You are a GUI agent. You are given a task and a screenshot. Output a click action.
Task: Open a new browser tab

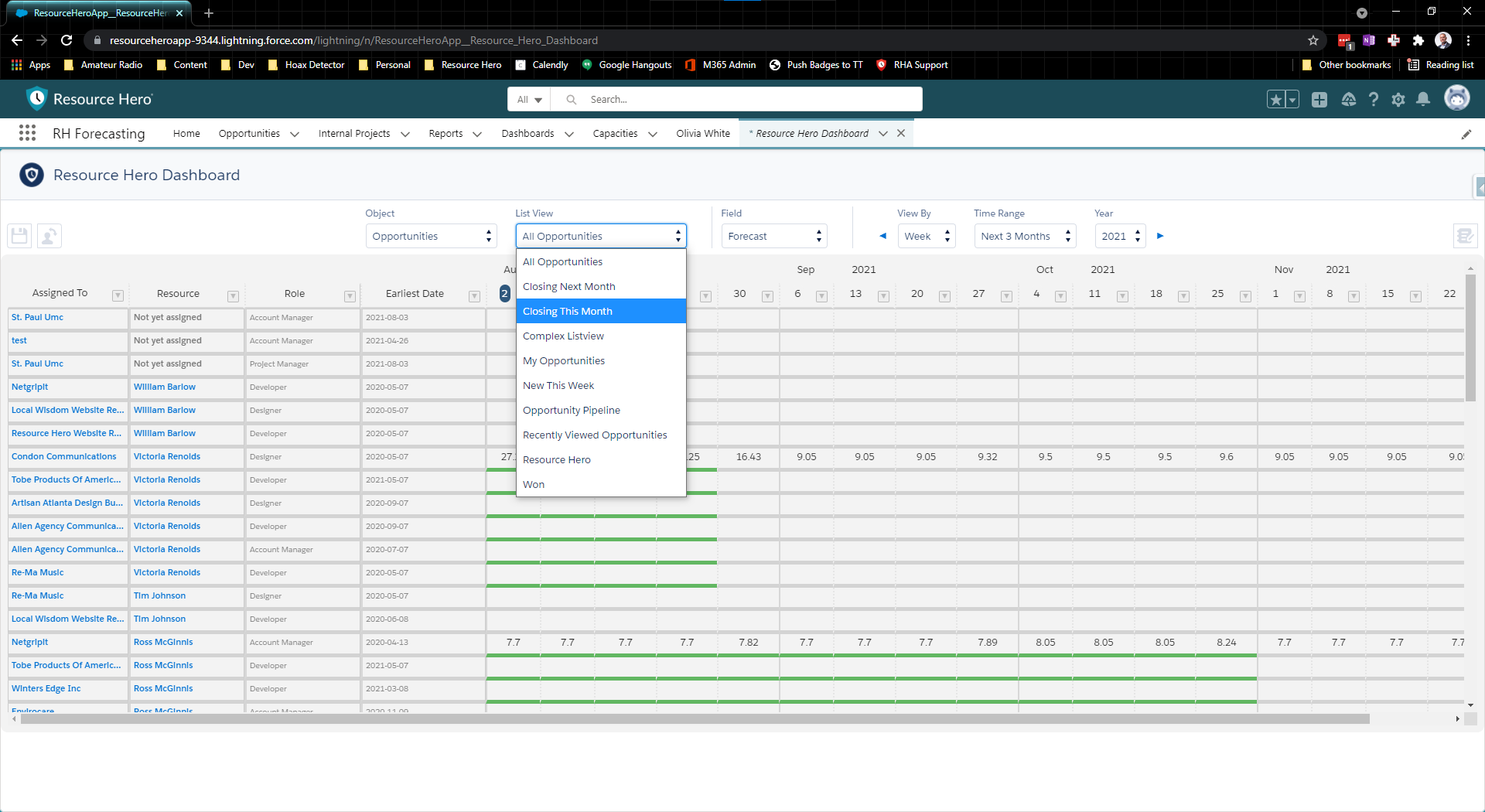209,12
